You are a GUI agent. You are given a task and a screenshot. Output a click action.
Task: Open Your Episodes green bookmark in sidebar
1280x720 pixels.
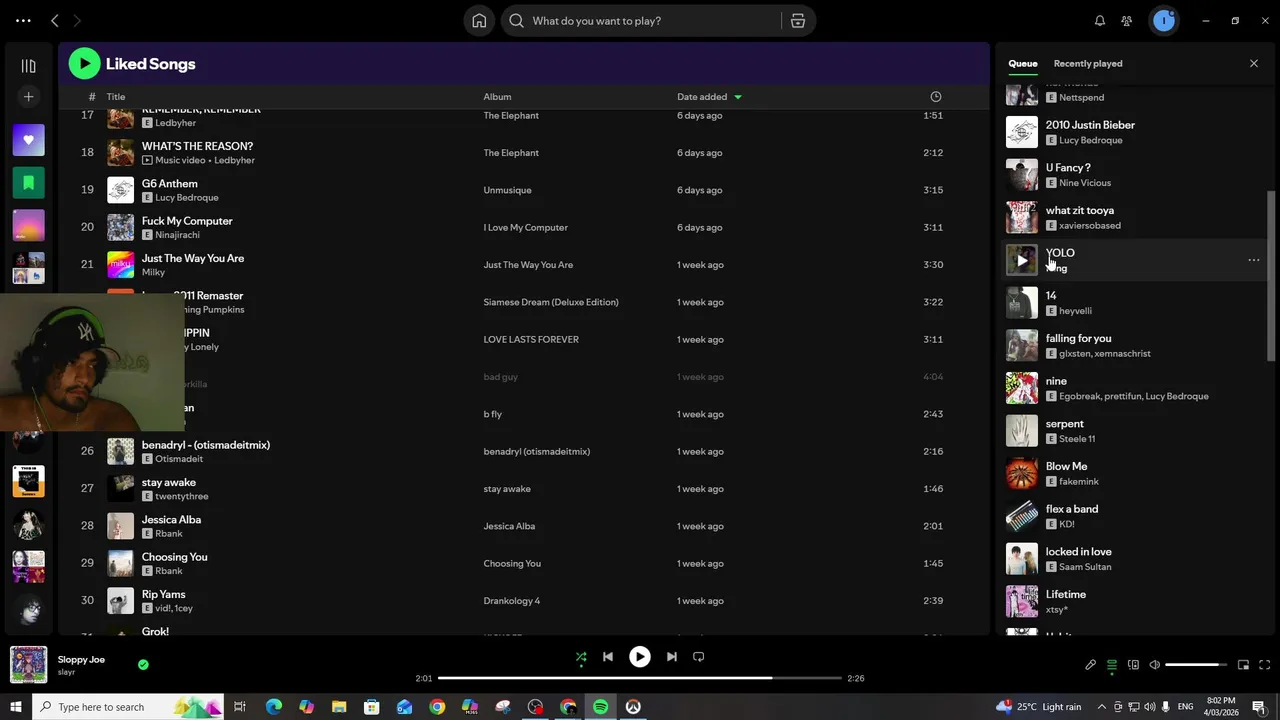coord(28,183)
